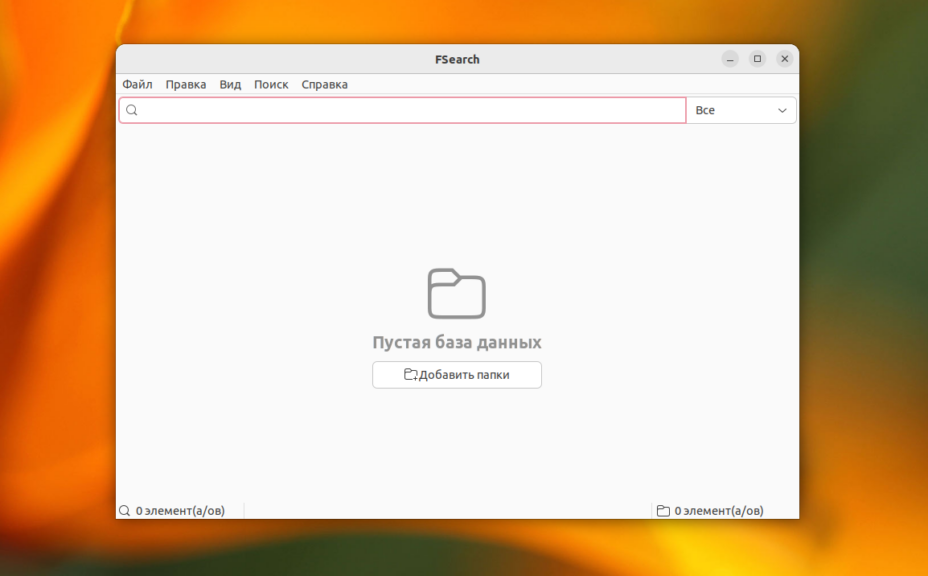
Task: Click the magnifier icon inside the search field
Action: (131, 110)
